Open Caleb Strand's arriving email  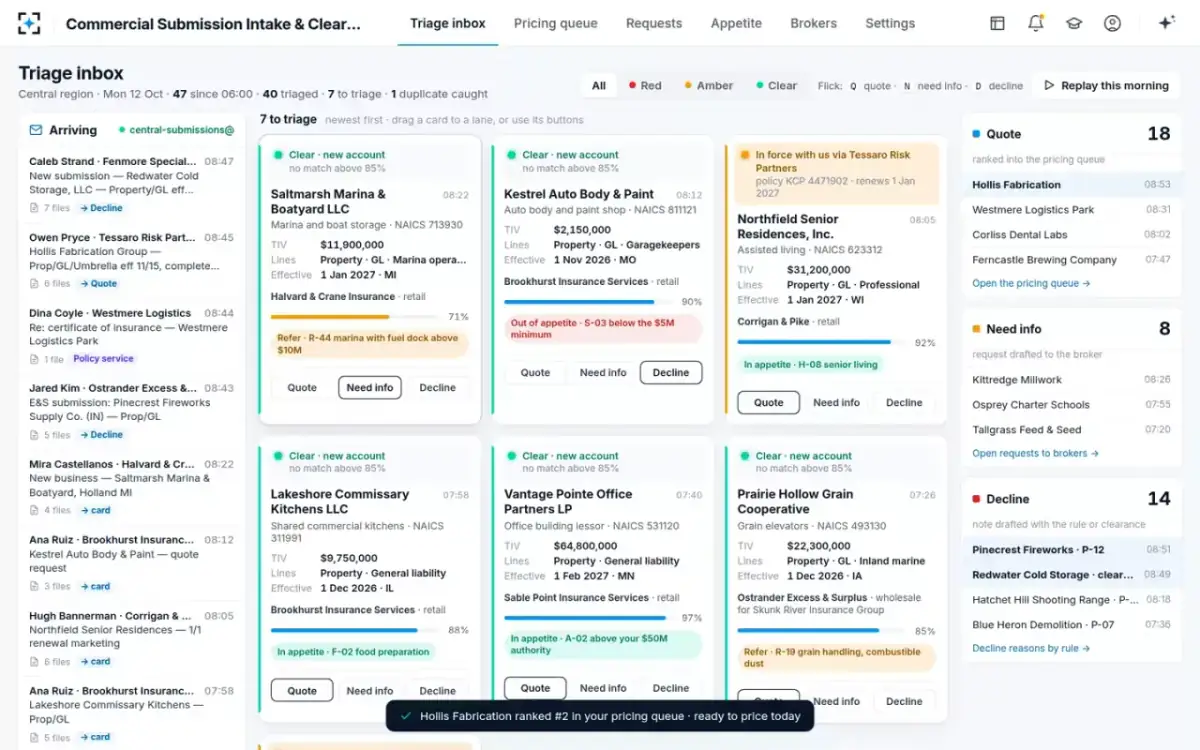tap(132, 185)
